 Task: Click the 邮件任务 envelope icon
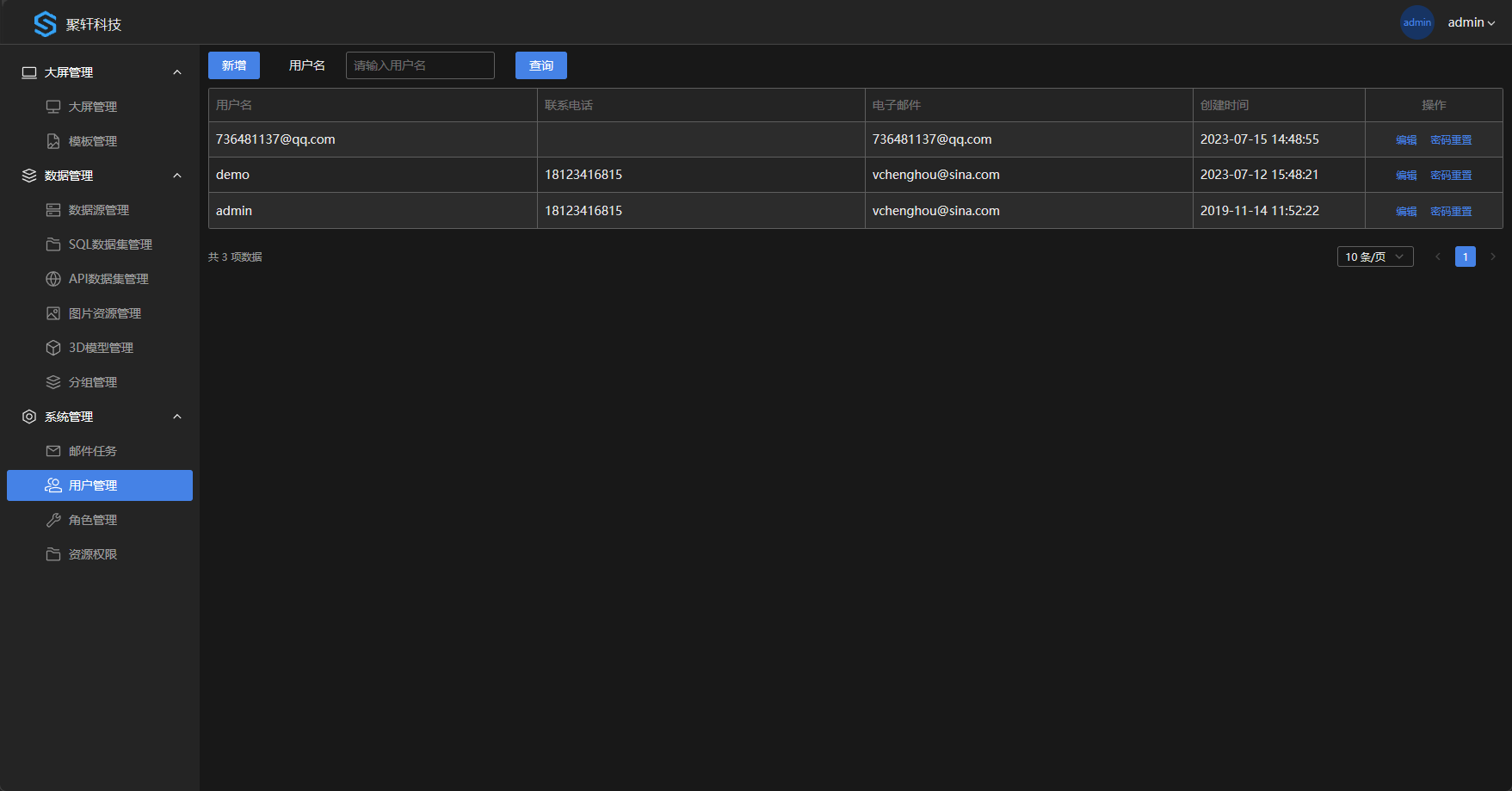point(53,451)
